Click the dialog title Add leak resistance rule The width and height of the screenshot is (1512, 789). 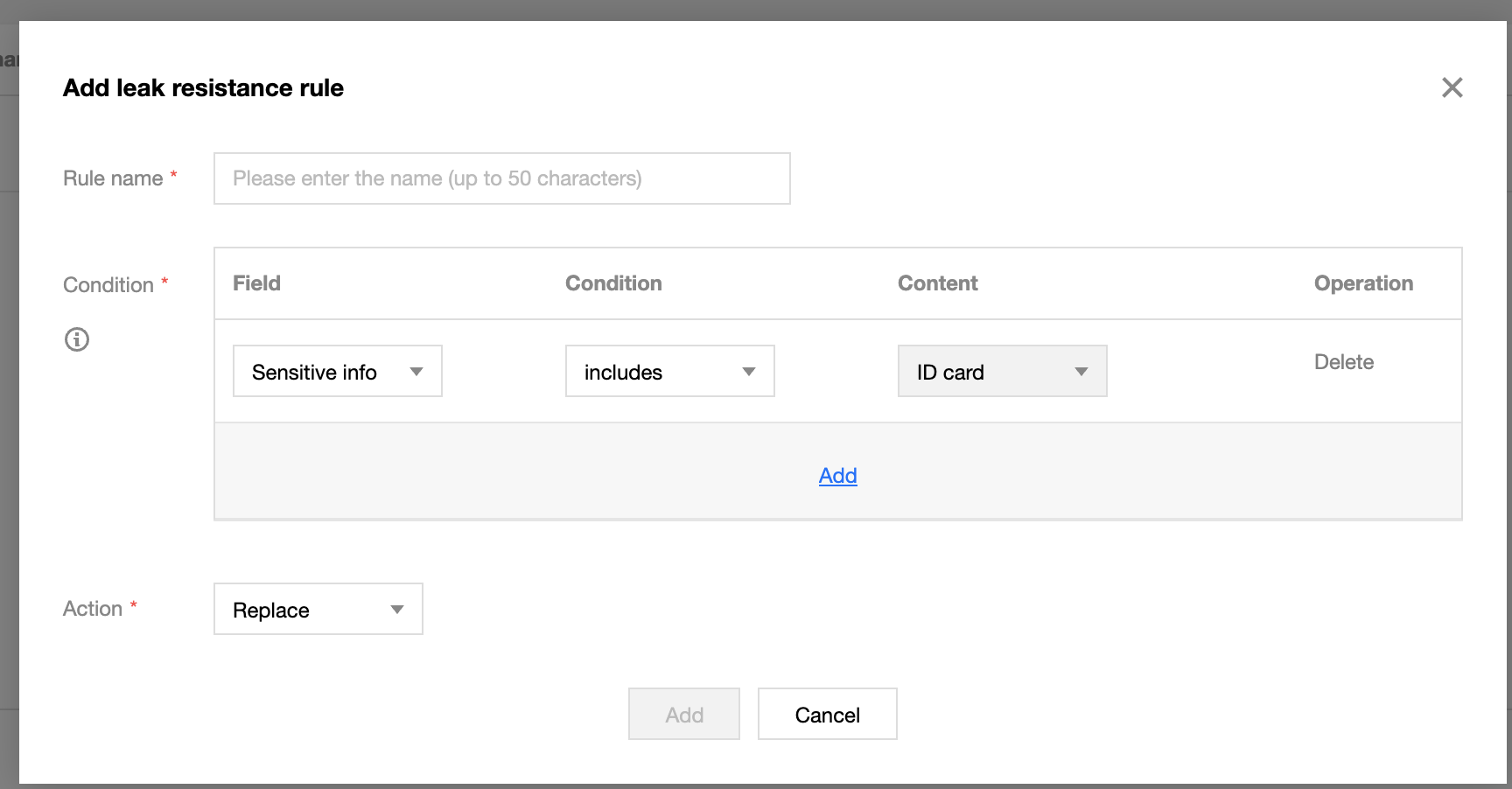click(203, 87)
